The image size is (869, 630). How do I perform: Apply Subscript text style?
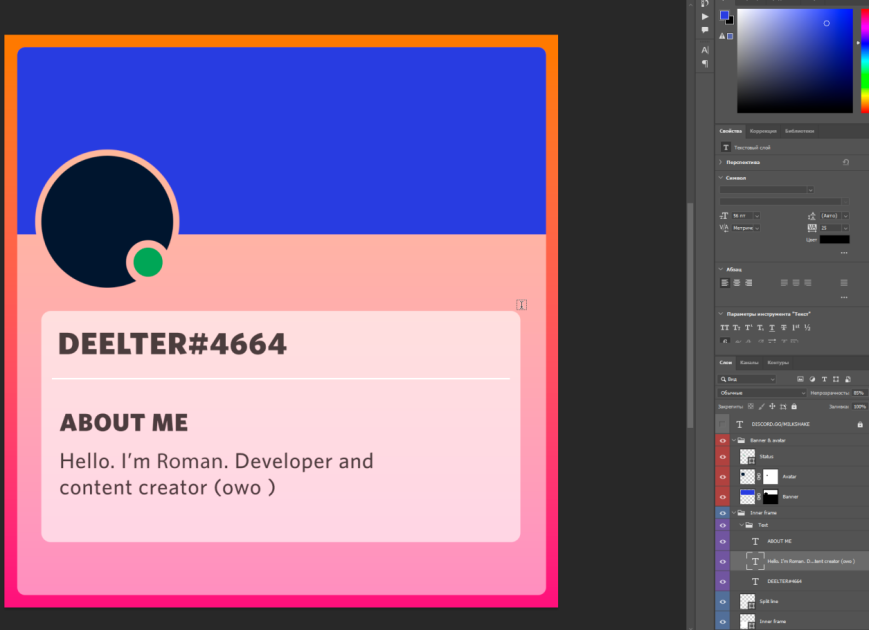pos(760,327)
